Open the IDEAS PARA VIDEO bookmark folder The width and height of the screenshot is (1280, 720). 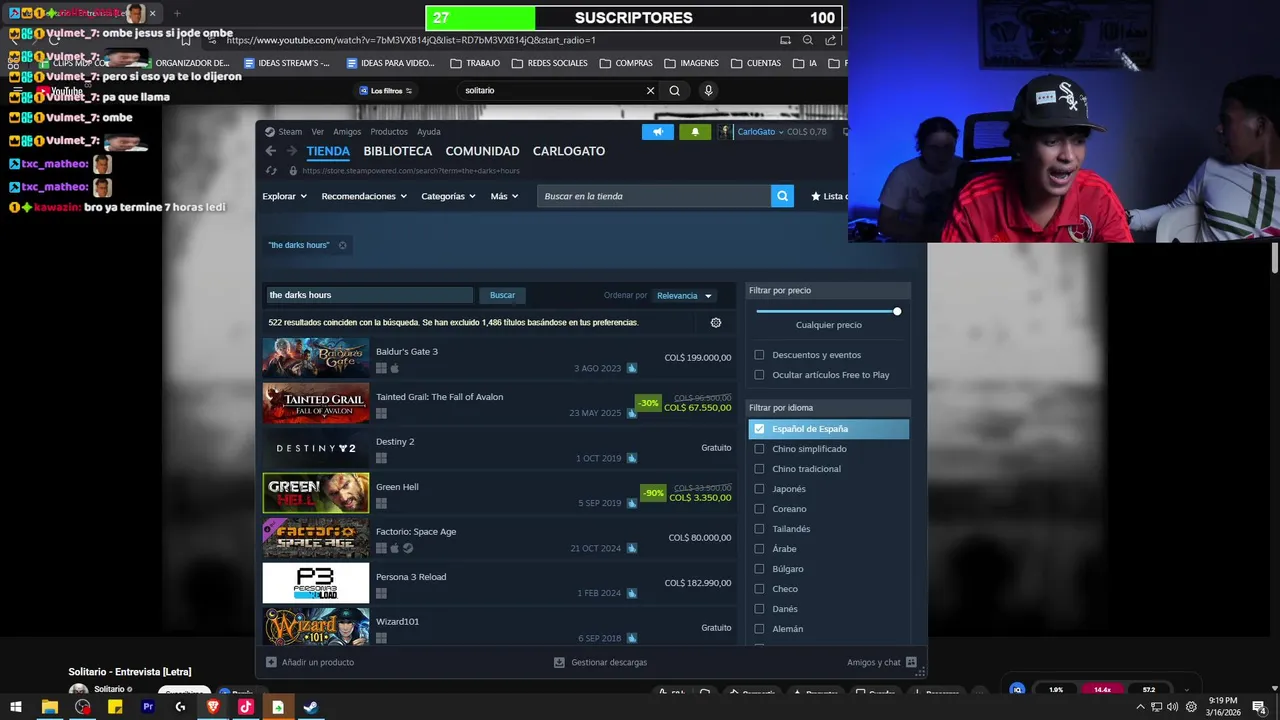point(390,63)
